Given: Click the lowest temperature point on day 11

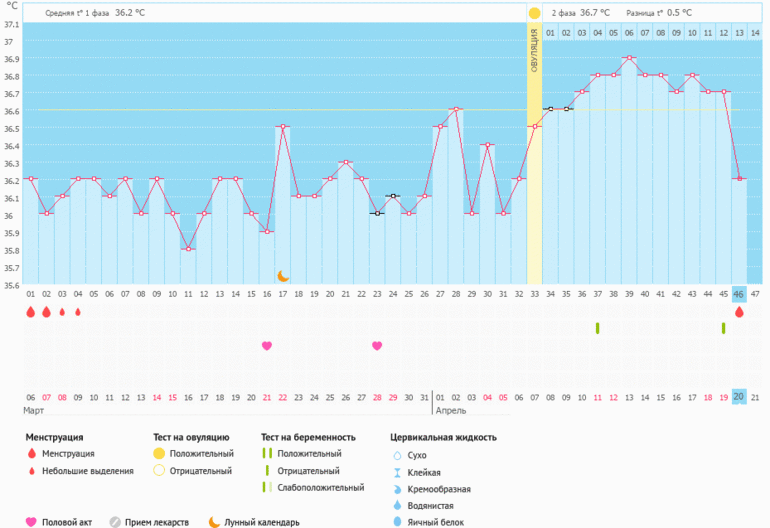Looking at the screenshot, I should 188,249.
